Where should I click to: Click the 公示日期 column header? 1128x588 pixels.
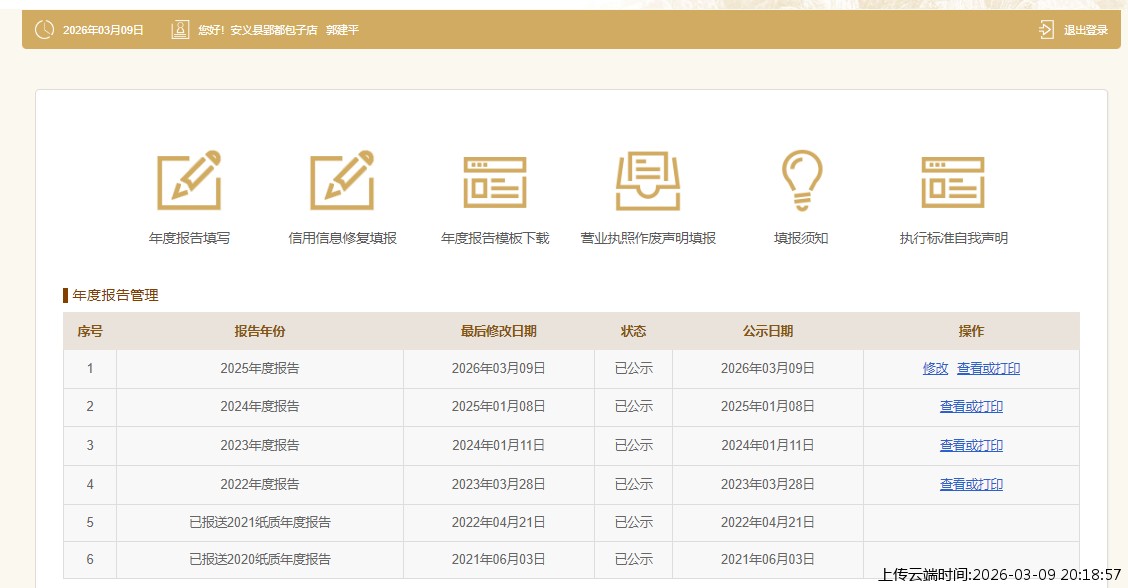tap(768, 331)
